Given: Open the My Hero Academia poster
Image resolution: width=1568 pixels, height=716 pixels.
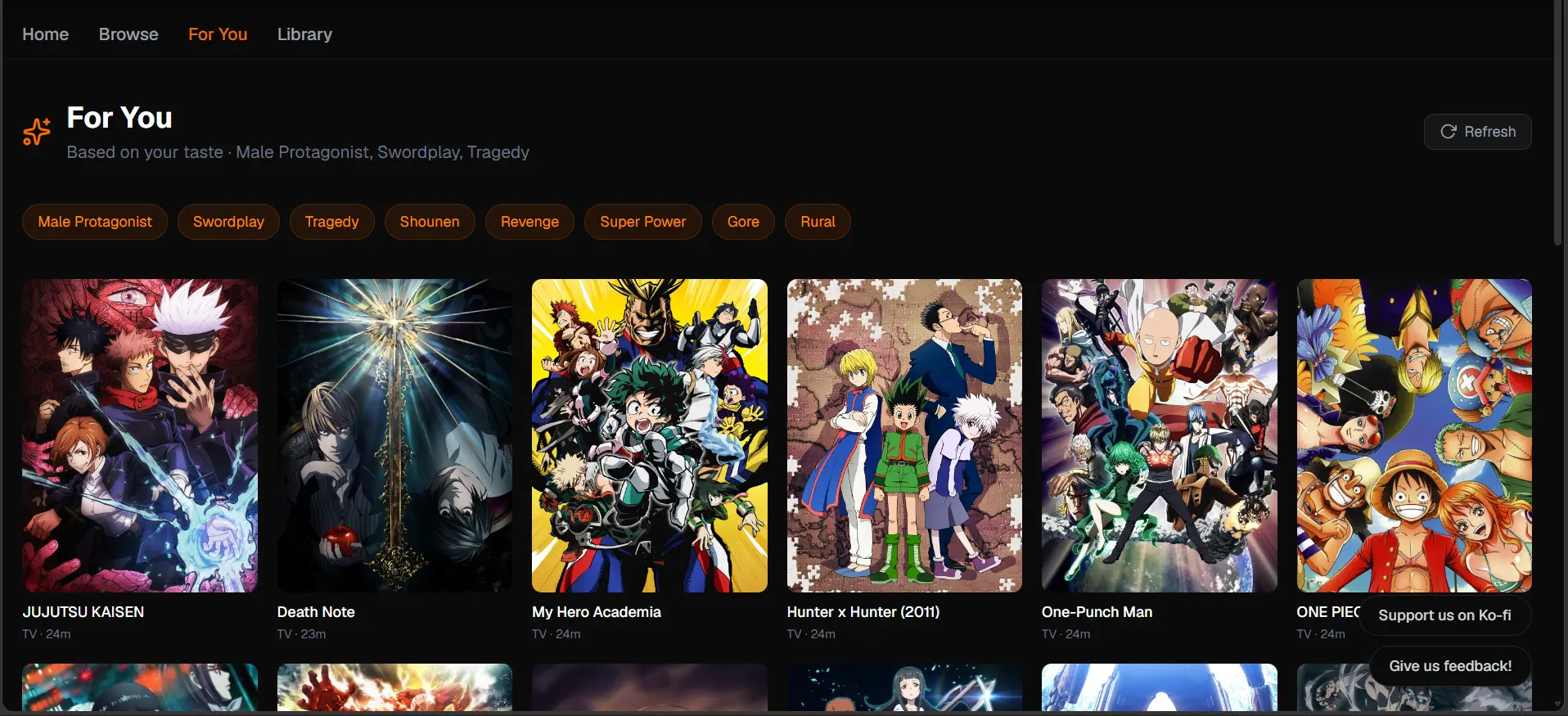Looking at the screenshot, I should pos(650,435).
